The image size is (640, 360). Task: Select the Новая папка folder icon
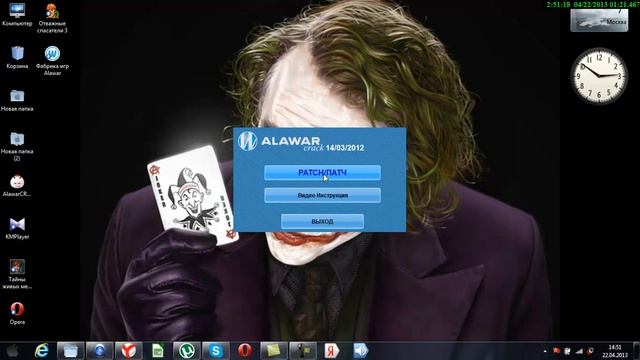point(17,100)
